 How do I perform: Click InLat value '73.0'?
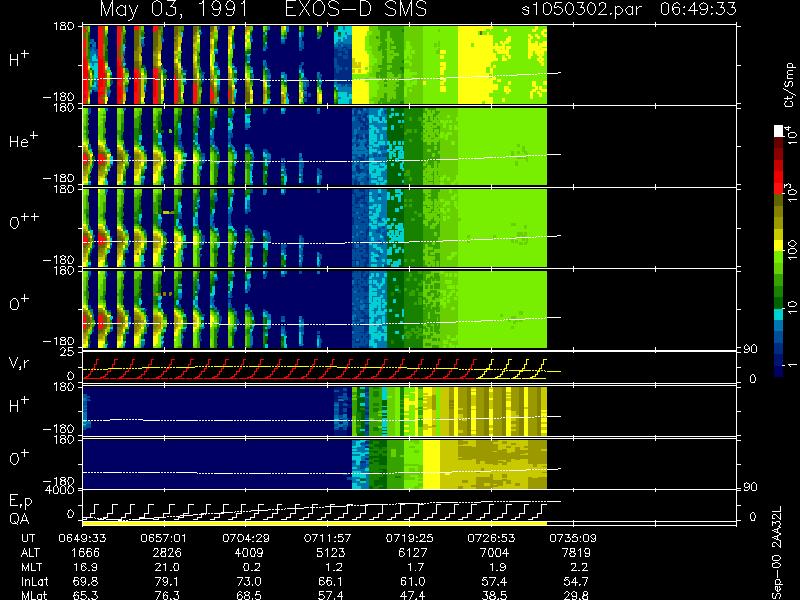[249, 581]
